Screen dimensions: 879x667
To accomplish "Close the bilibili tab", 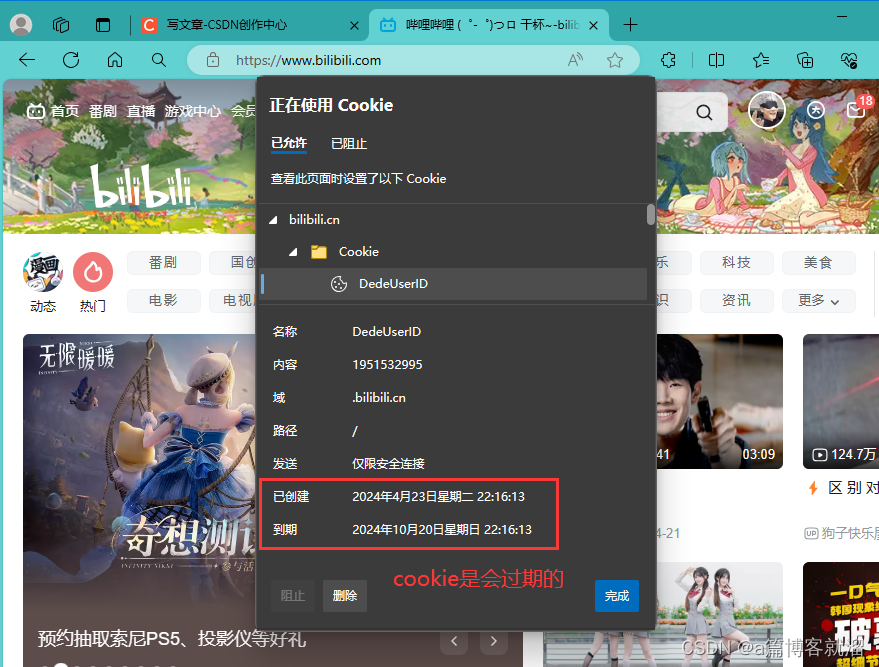I will point(594,25).
